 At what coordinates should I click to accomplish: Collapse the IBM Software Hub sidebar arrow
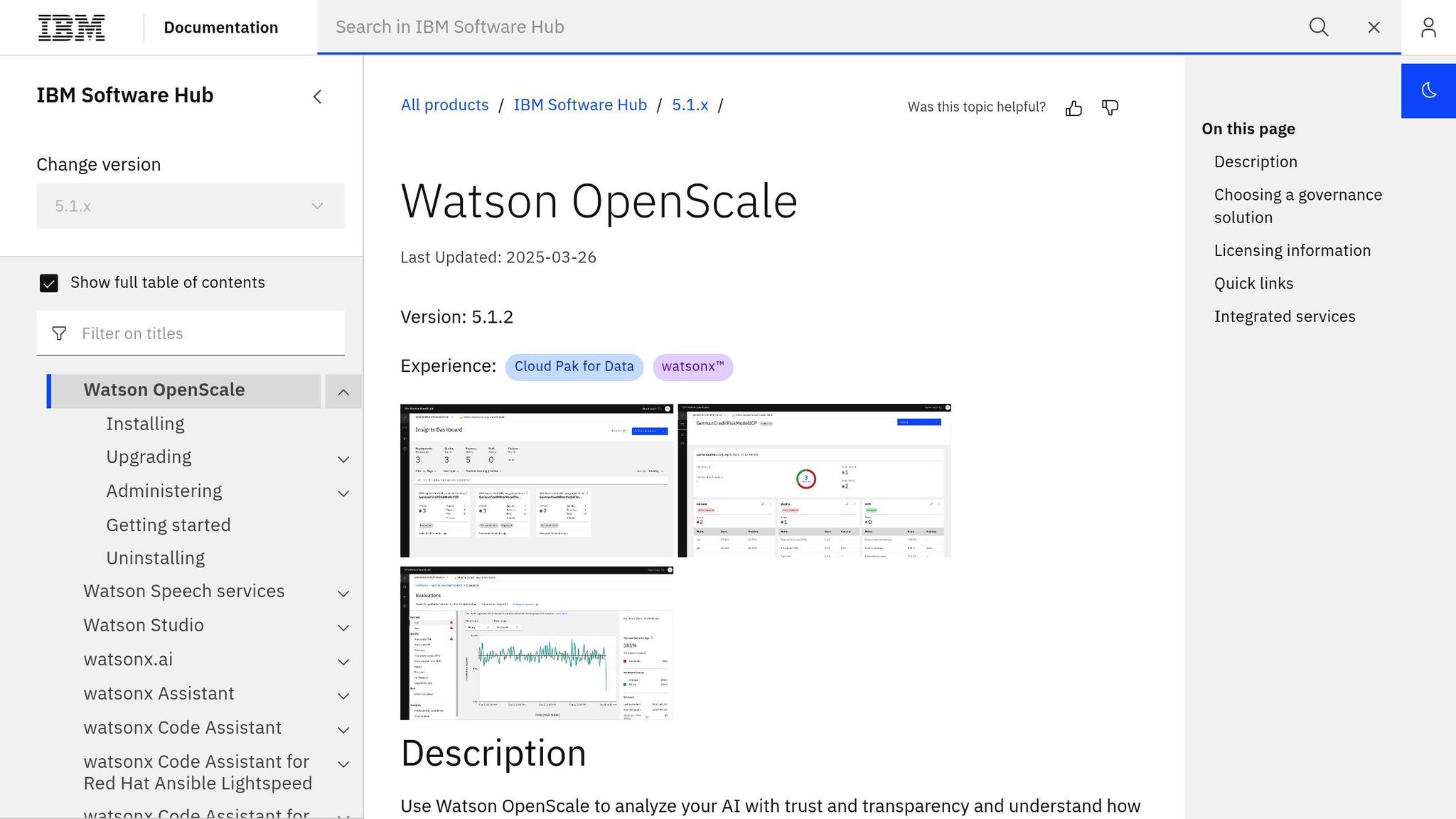pyautogui.click(x=318, y=97)
